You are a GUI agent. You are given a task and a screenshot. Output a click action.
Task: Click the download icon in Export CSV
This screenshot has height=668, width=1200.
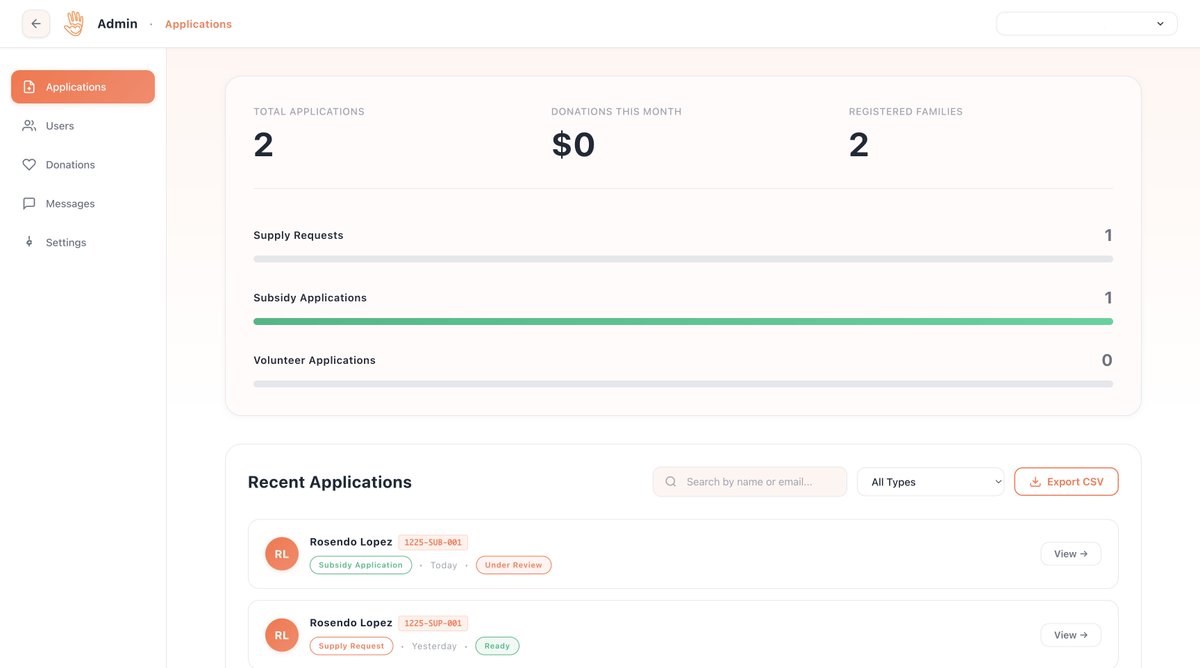[1035, 482]
